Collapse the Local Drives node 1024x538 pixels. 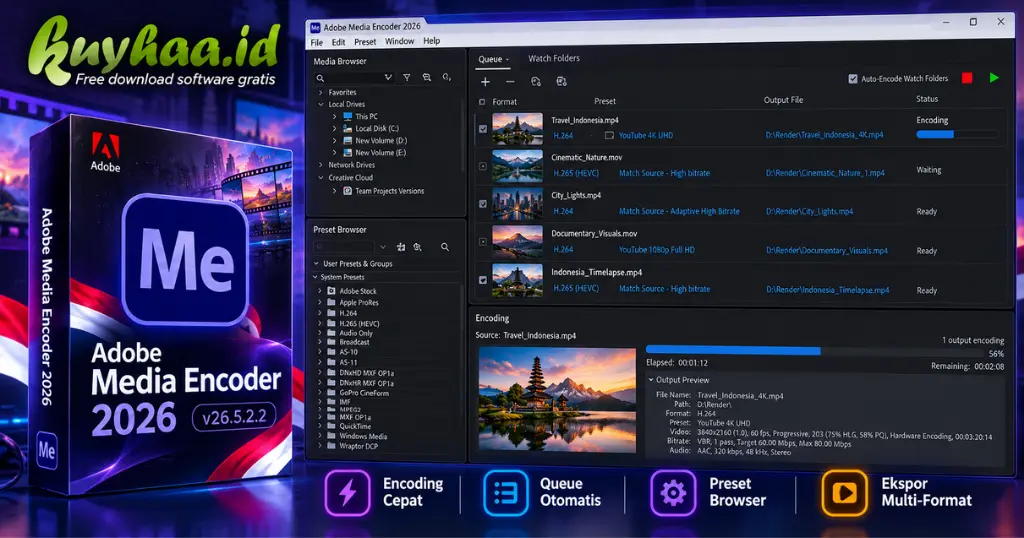coord(321,104)
